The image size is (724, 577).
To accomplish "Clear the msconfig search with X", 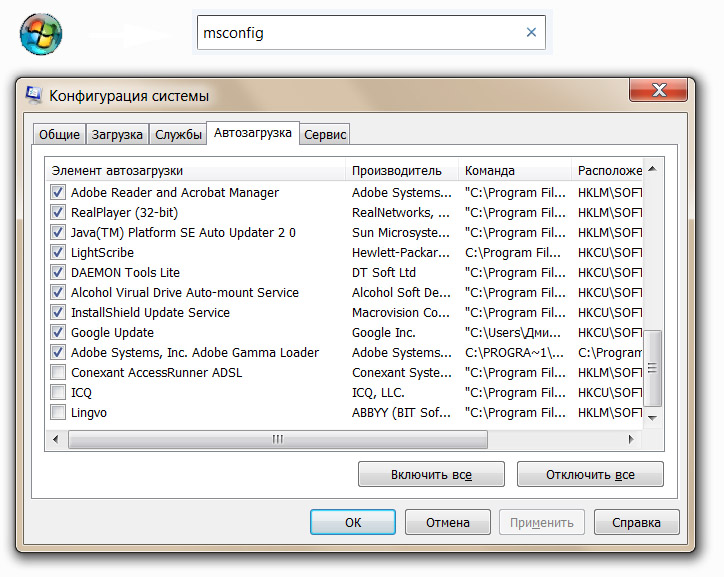I will click(531, 32).
